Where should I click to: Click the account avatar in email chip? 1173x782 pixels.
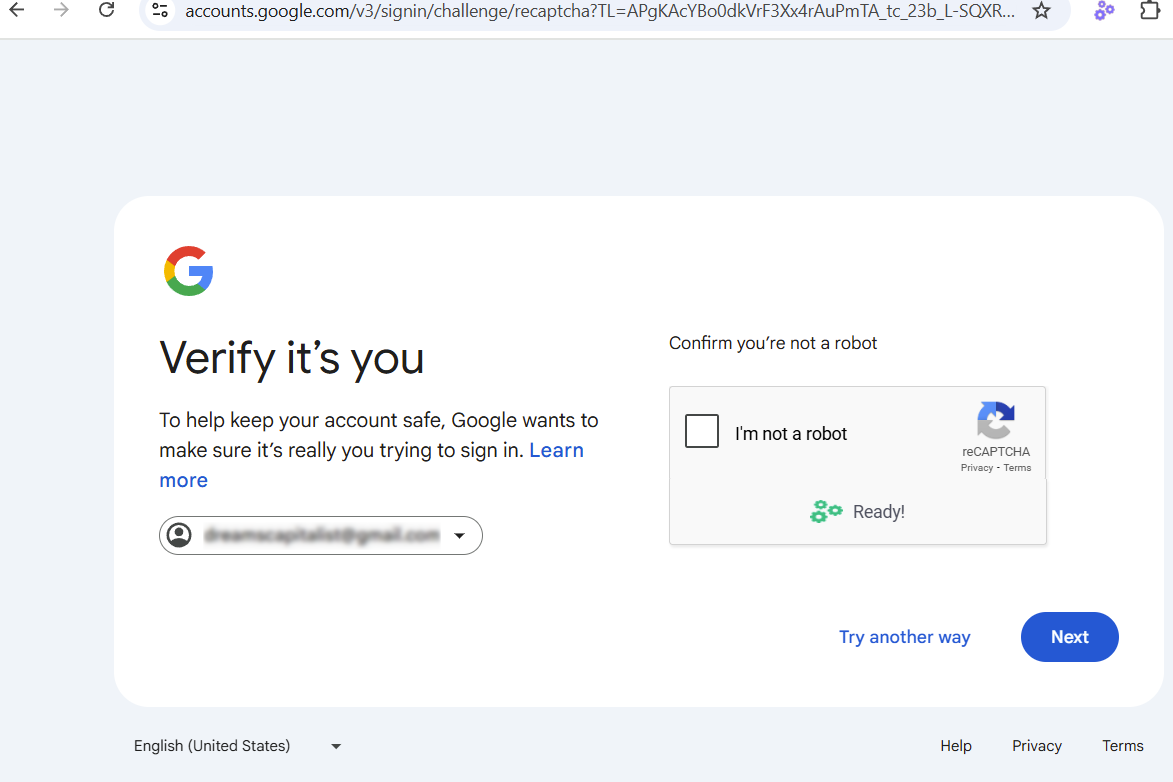coord(180,536)
